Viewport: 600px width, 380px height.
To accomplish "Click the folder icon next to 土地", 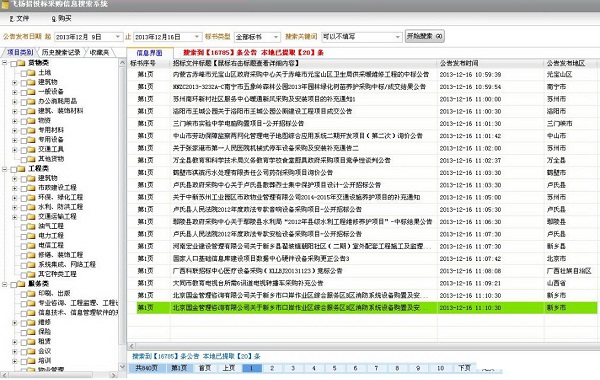I will [x=31, y=73].
